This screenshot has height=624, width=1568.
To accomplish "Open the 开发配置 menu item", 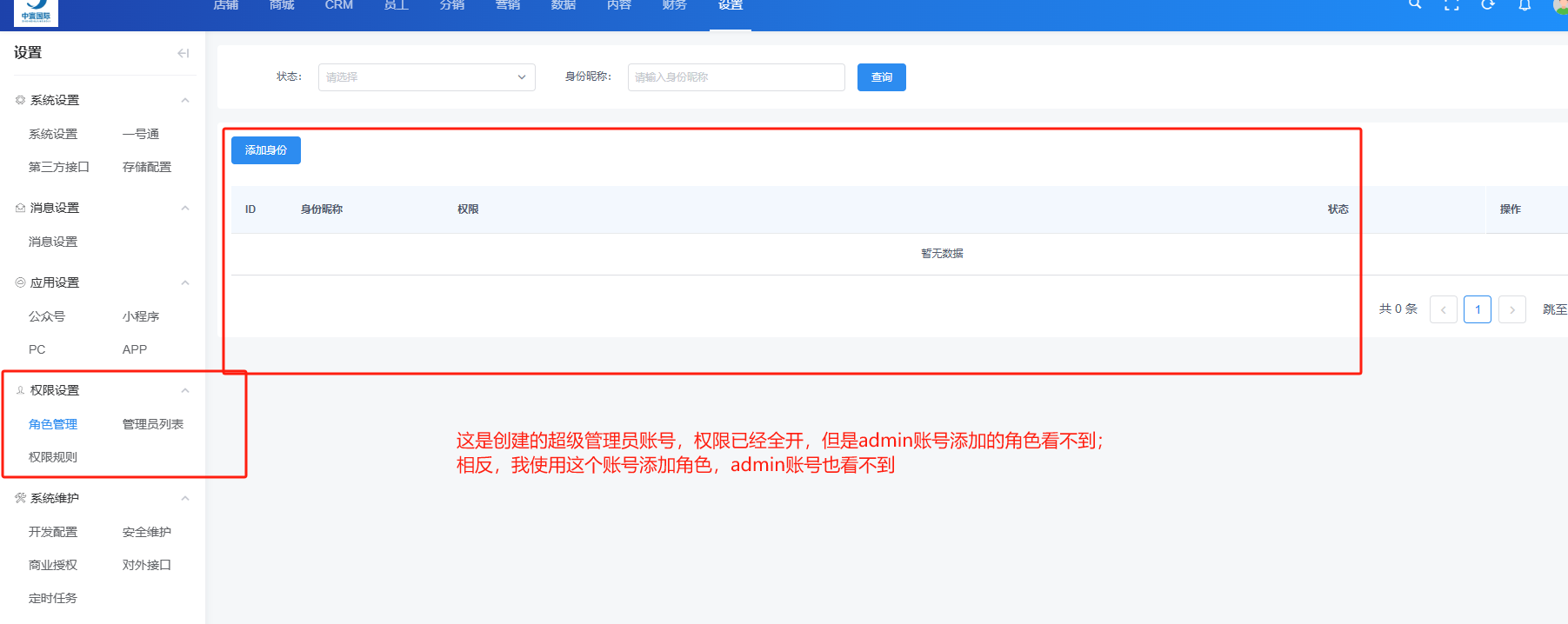I will pyautogui.click(x=53, y=532).
